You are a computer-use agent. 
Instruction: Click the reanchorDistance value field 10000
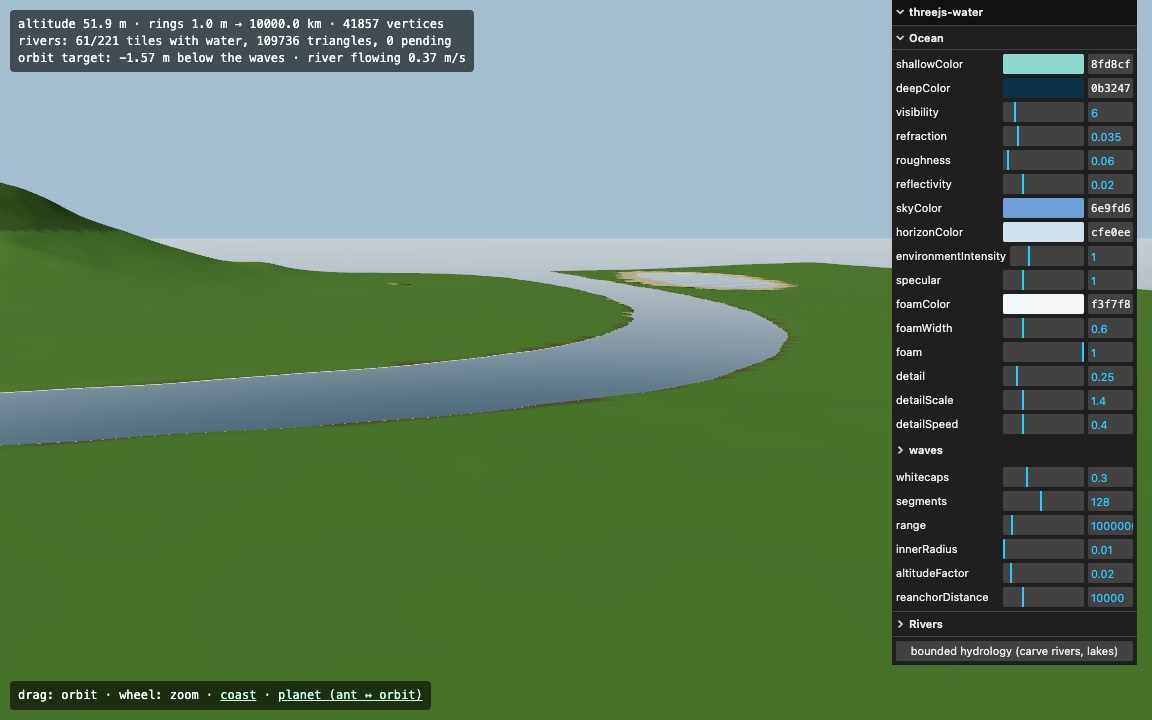[1110, 597]
